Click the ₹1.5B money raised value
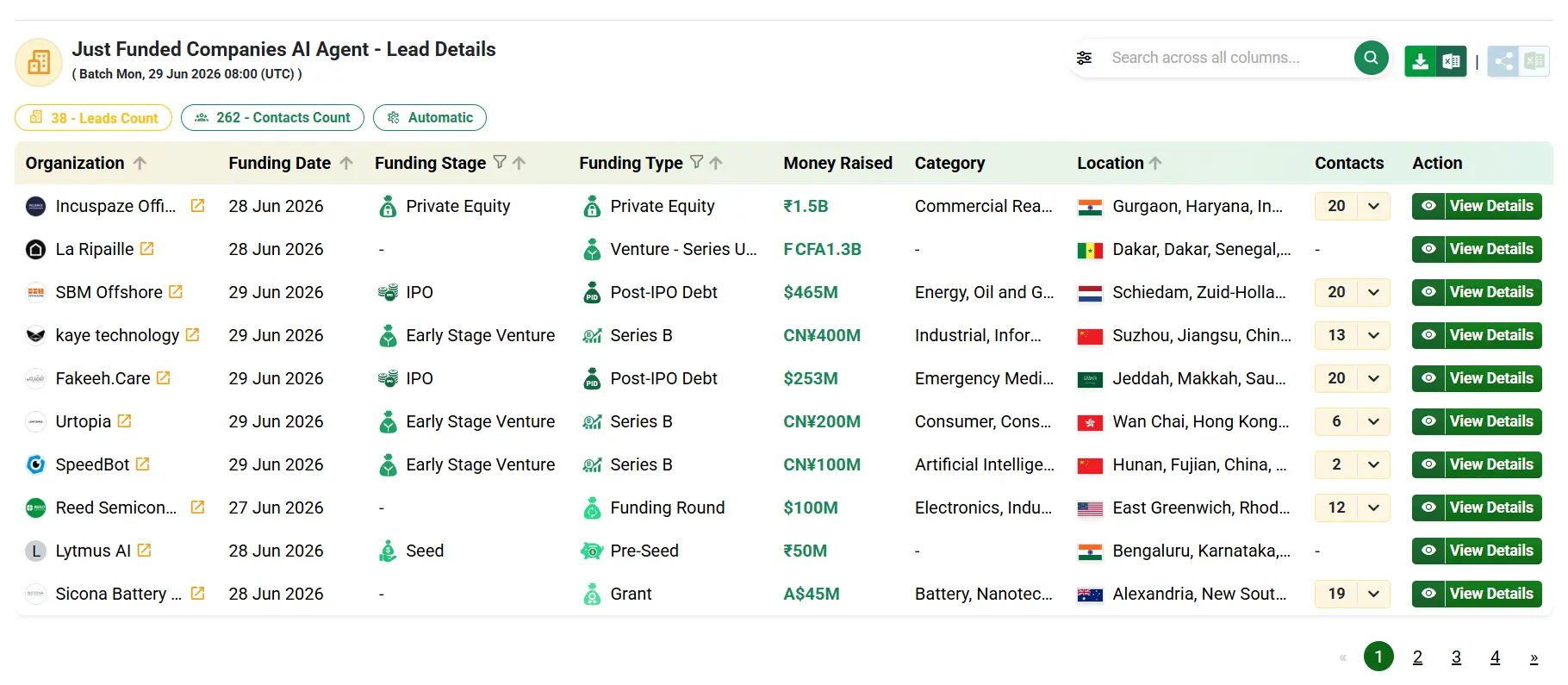 tap(806, 206)
